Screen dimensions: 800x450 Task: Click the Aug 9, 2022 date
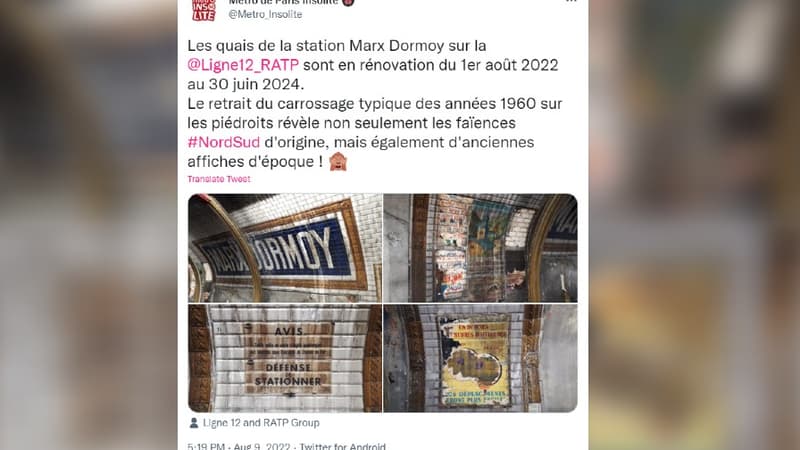pyautogui.click(x=262, y=446)
